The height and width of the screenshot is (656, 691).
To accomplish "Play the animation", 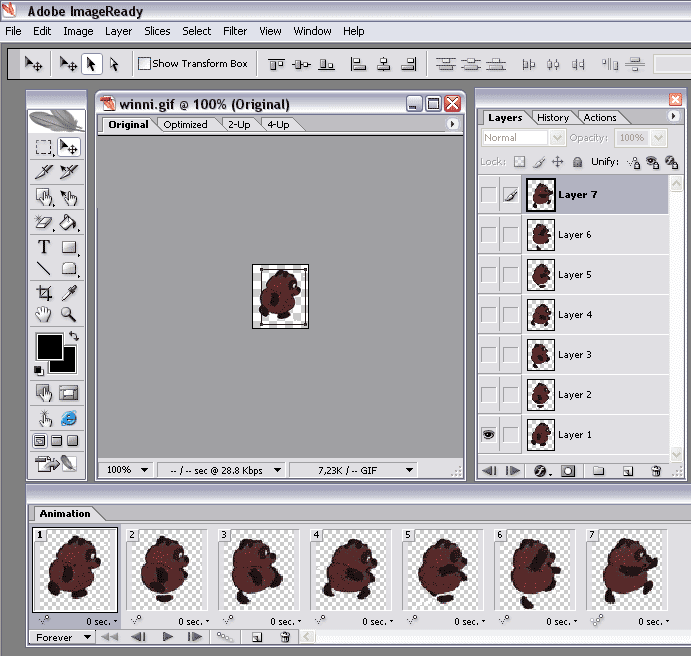I will tap(167, 637).
